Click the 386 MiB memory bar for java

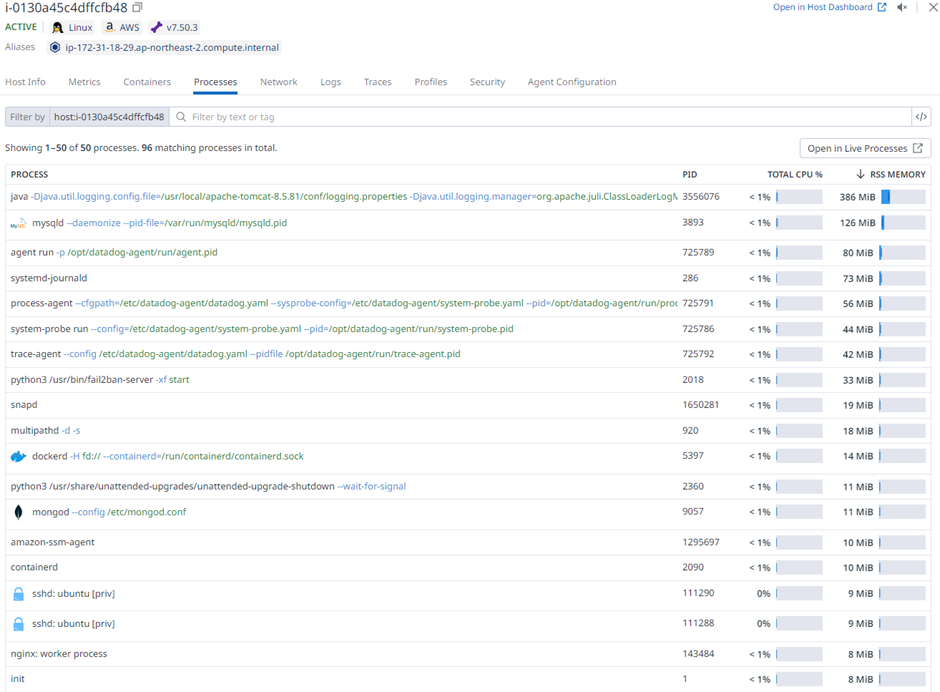pos(903,197)
